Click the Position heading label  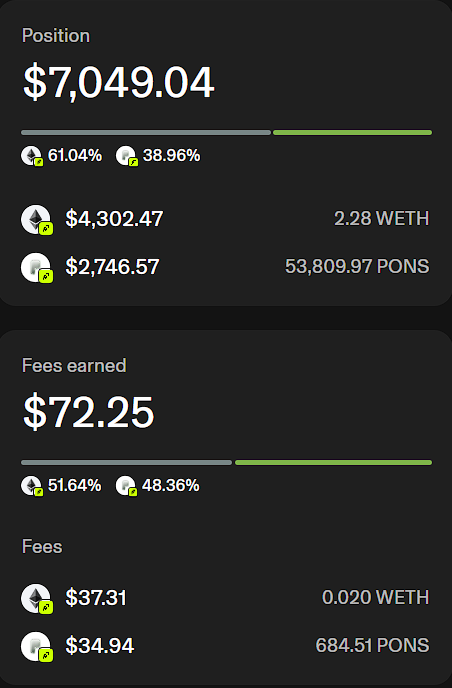click(56, 36)
